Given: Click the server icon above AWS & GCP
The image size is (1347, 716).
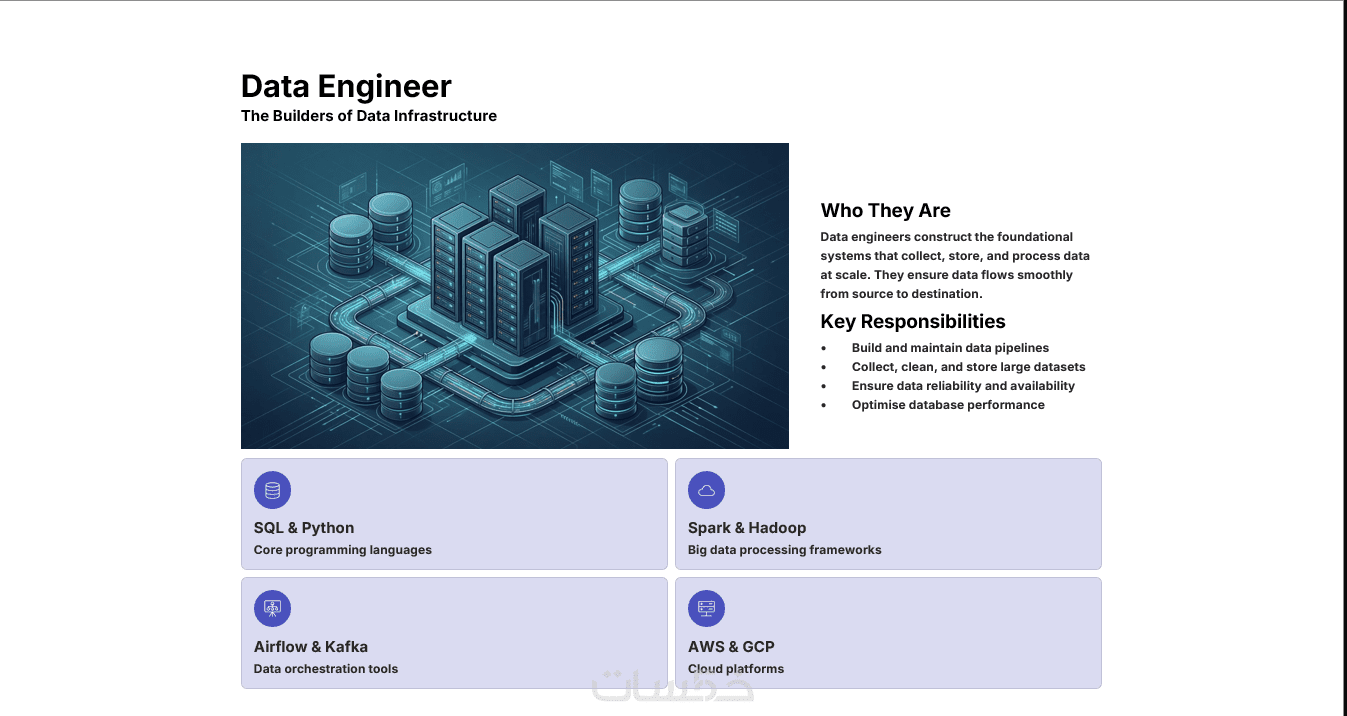Looking at the screenshot, I should pos(706,608).
